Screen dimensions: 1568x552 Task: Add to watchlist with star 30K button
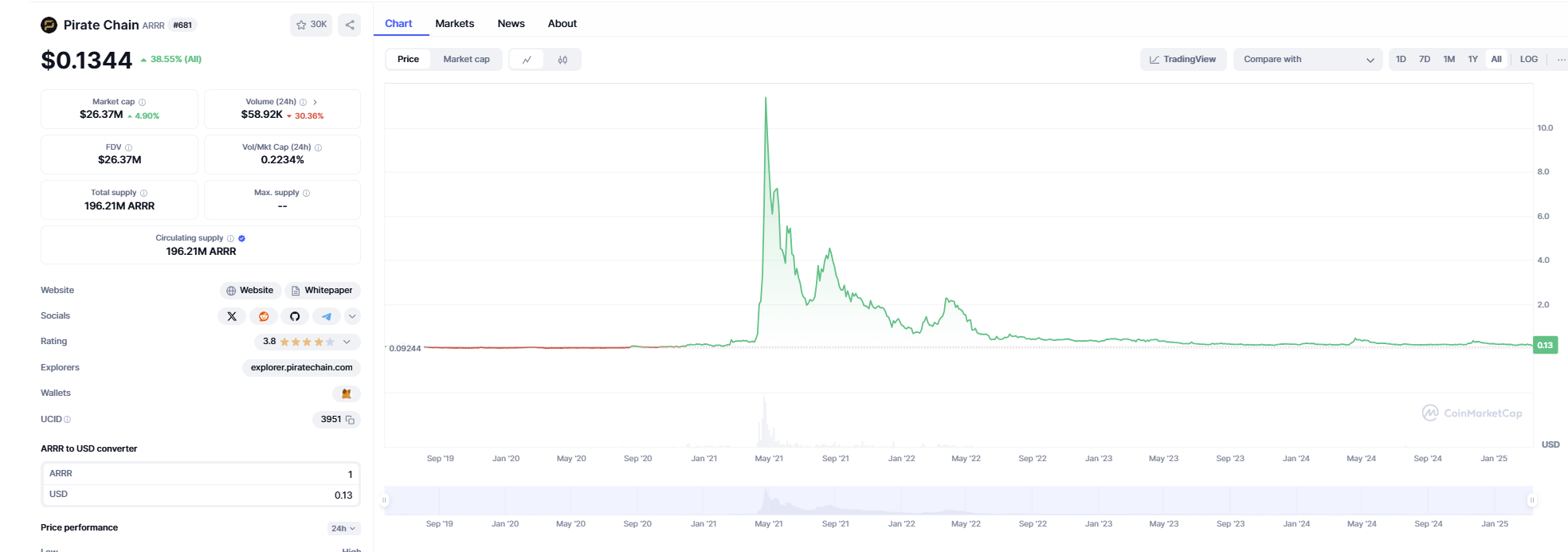coord(312,25)
